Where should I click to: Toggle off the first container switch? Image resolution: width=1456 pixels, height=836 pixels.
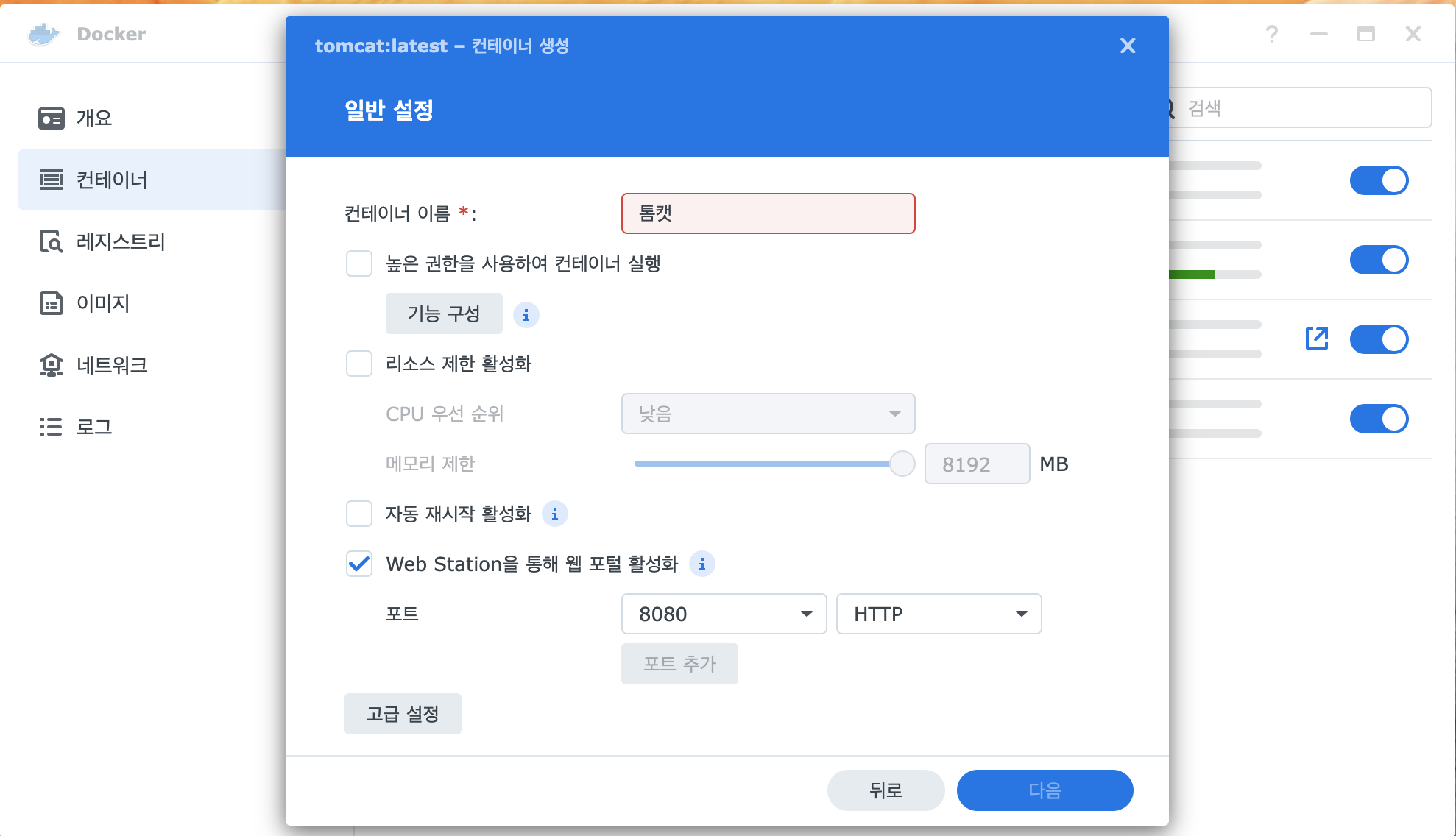coord(1379,180)
